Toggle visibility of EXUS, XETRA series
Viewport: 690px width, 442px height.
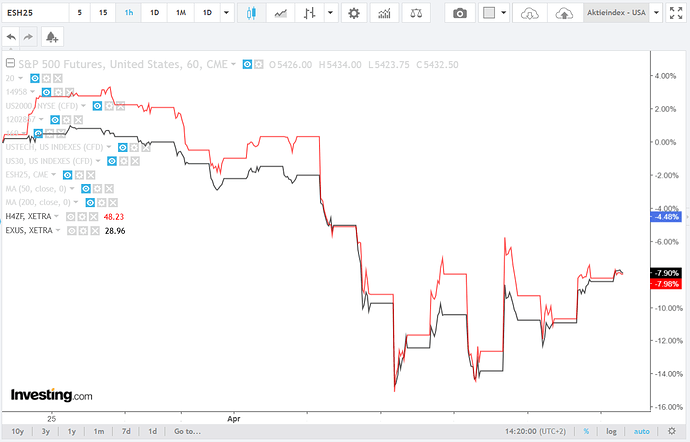[72, 231]
